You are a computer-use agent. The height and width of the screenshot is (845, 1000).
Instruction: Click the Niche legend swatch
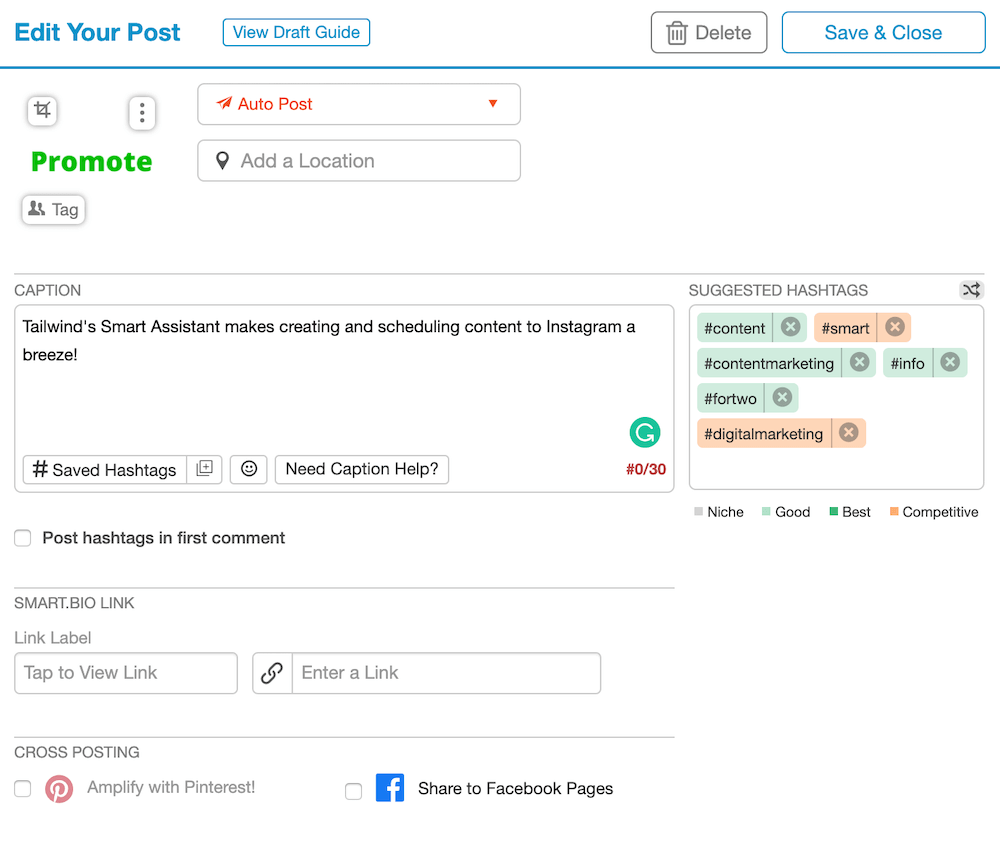[x=698, y=511]
